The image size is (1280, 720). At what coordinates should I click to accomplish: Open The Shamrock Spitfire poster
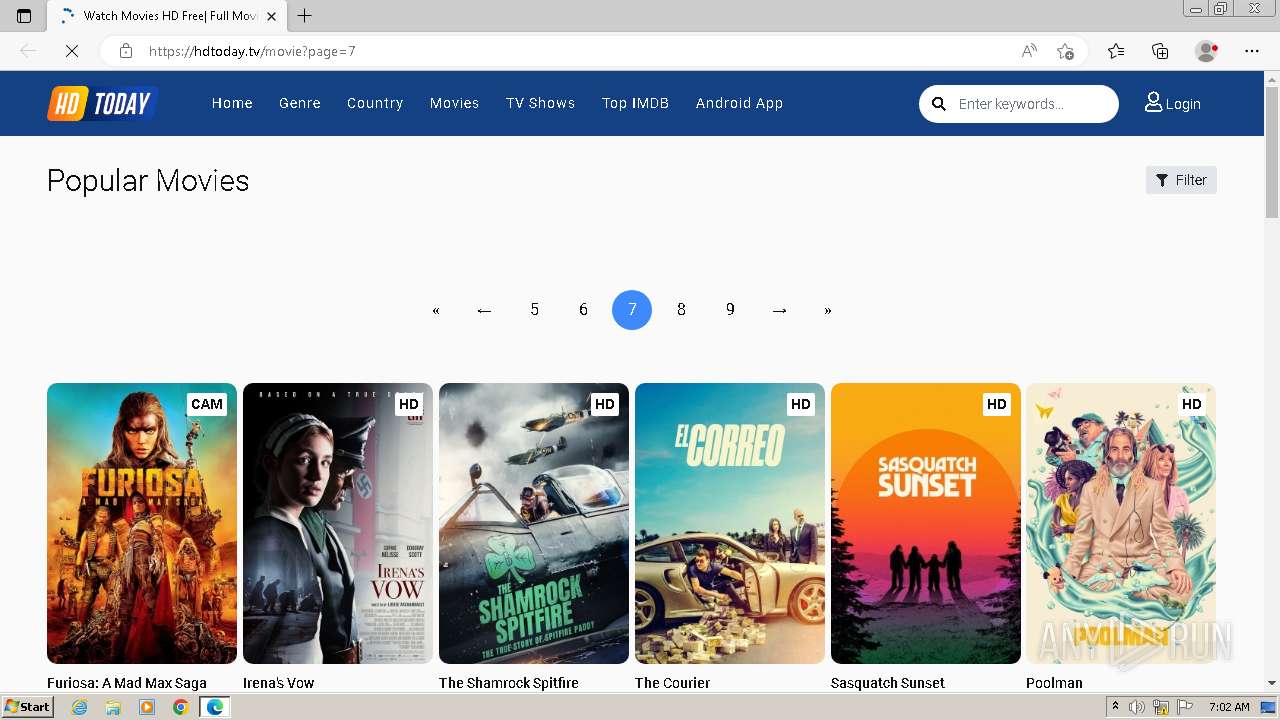tap(534, 523)
